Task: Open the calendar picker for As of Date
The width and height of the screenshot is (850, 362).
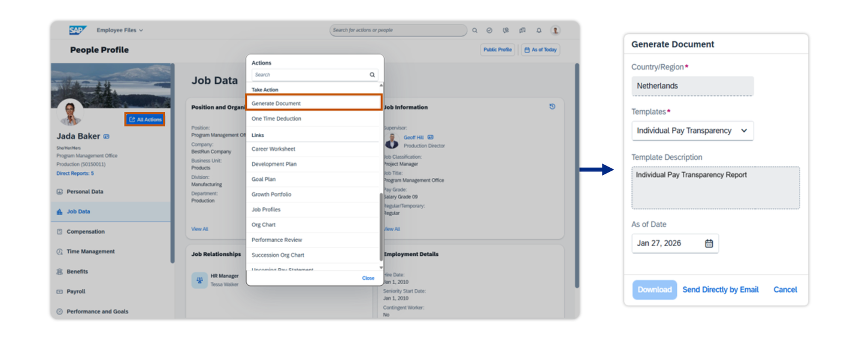Action: click(709, 243)
